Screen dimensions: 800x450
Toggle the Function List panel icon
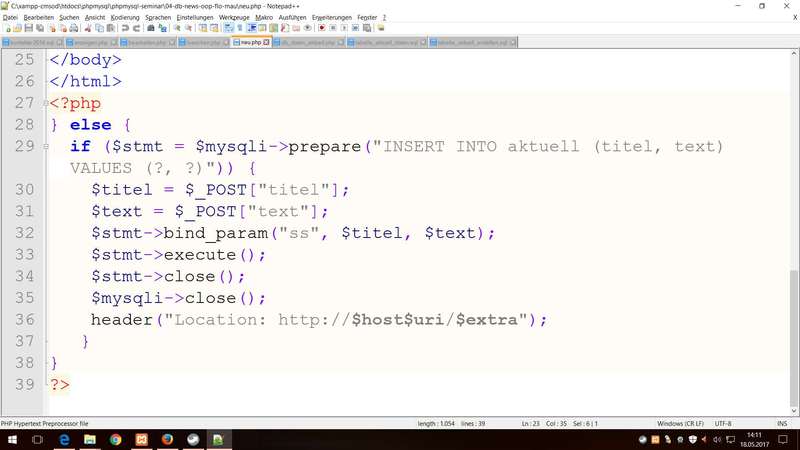pos(285,28)
